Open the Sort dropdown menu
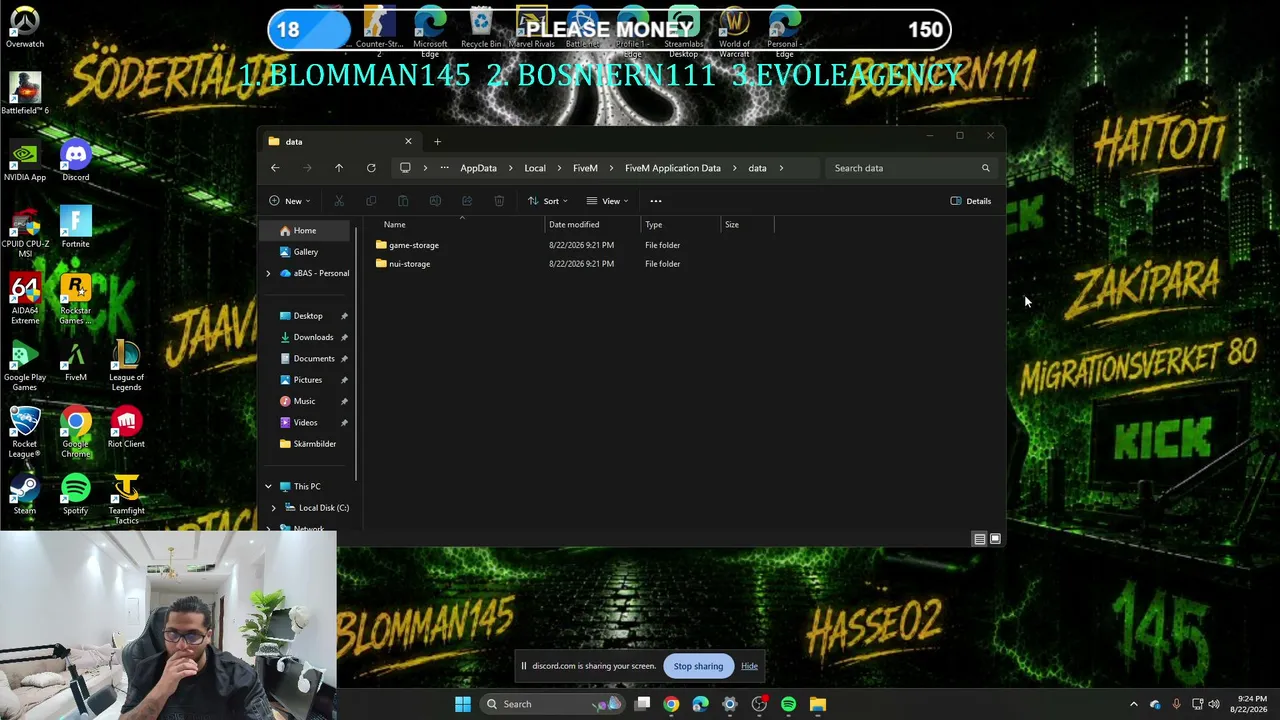This screenshot has width=1280, height=720. pyautogui.click(x=548, y=201)
